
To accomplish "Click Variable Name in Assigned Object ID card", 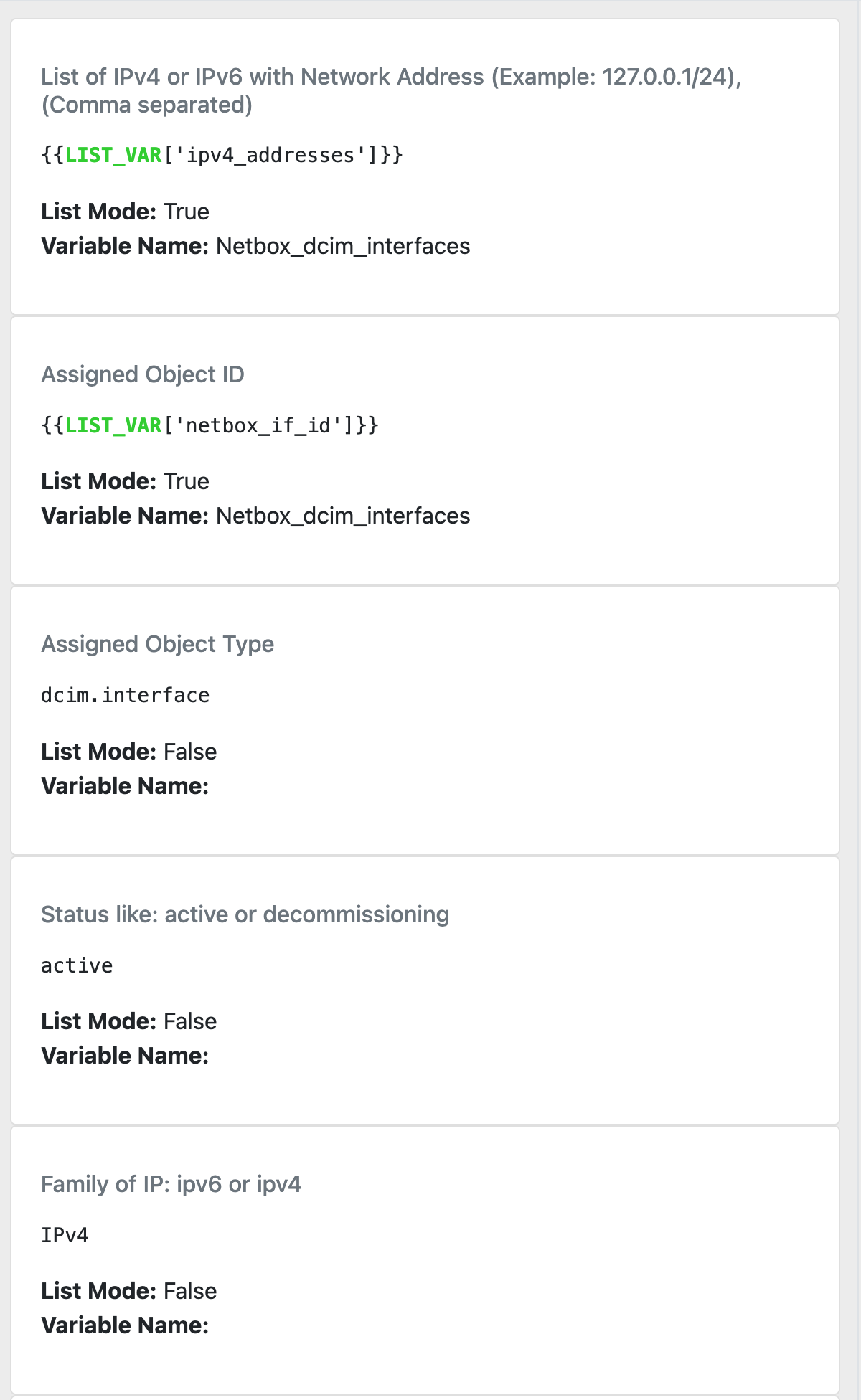I will point(255,516).
